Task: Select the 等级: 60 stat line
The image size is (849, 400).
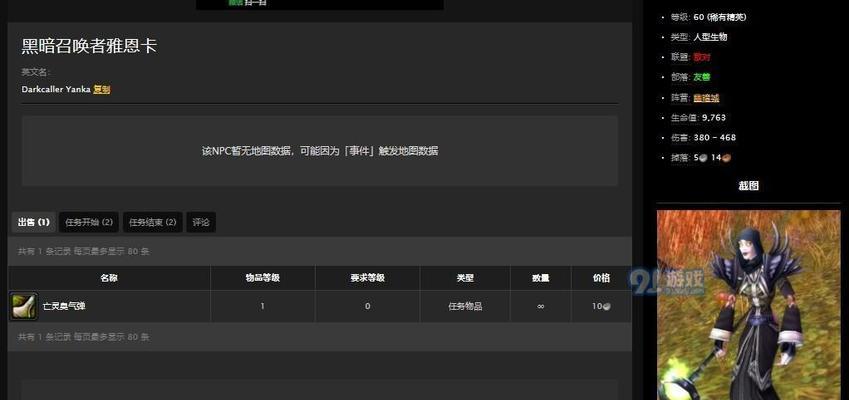Action: (709, 17)
